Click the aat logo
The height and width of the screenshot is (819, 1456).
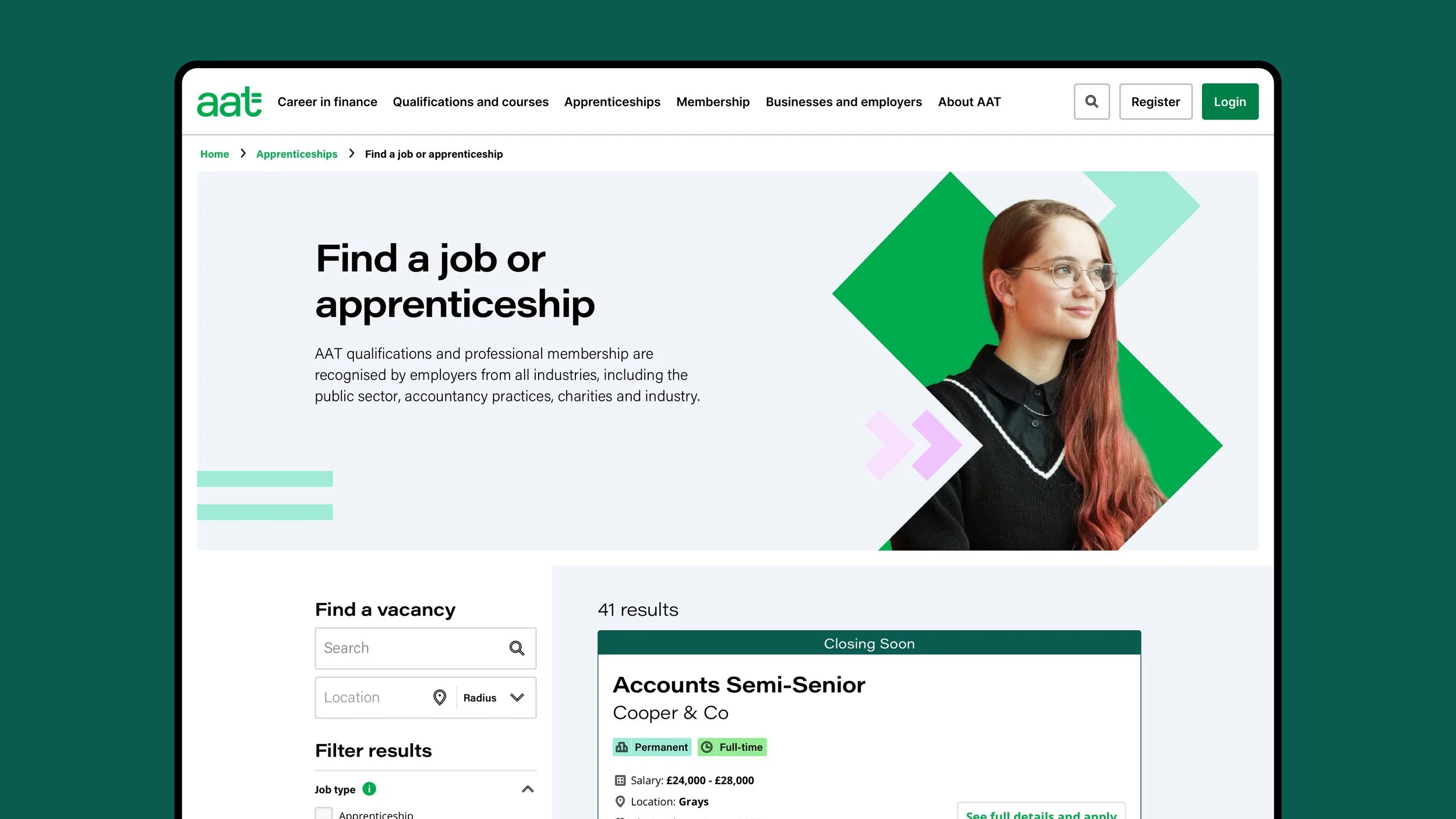click(229, 102)
